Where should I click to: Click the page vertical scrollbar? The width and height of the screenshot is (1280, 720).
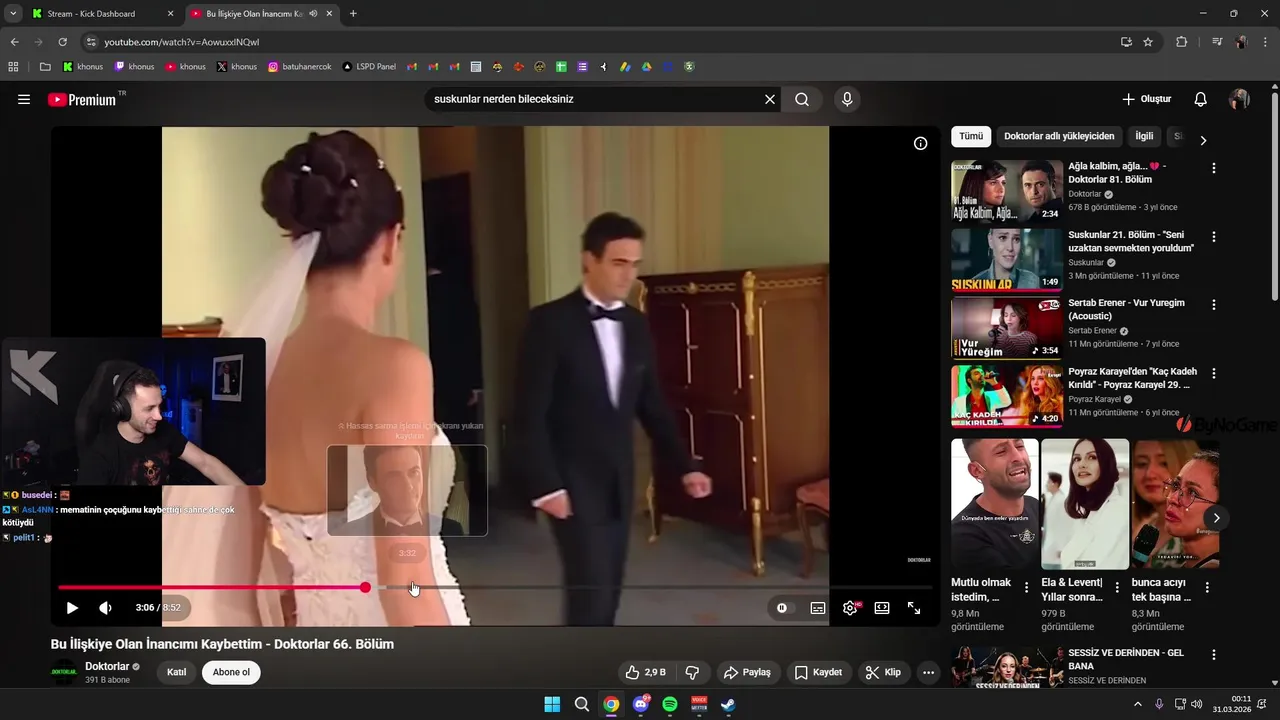click(x=1274, y=196)
